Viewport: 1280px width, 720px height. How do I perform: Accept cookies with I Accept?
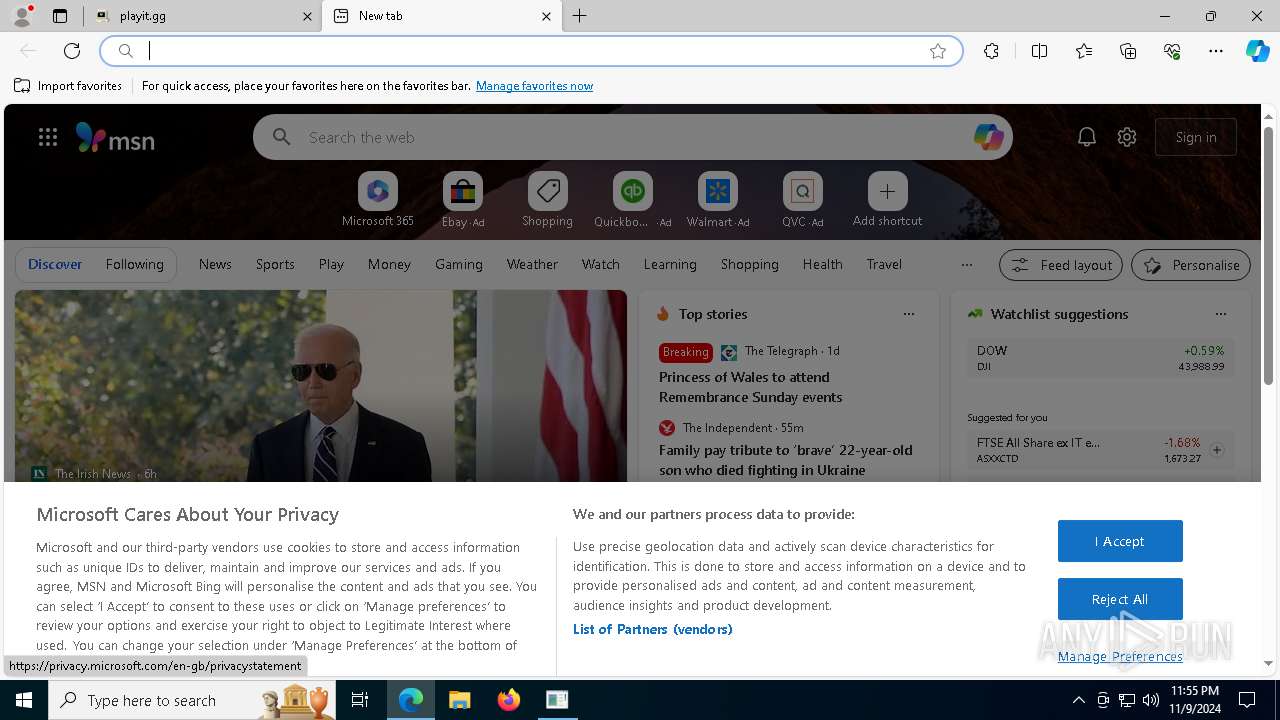(1120, 541)
